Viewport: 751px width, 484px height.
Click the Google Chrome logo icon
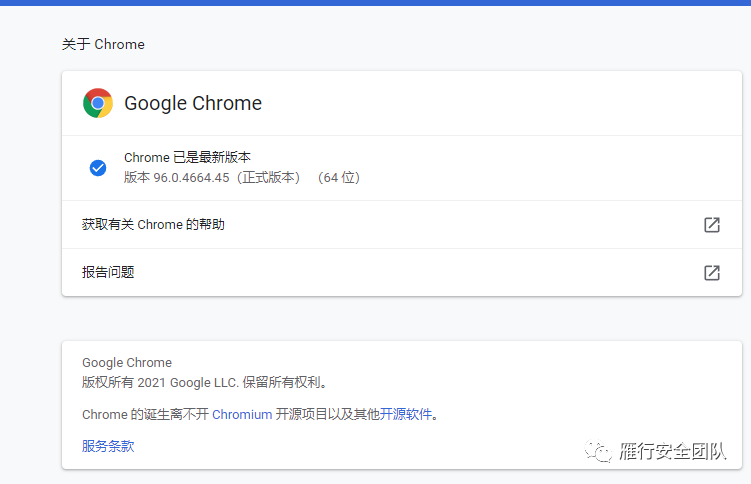coord(98,103)
